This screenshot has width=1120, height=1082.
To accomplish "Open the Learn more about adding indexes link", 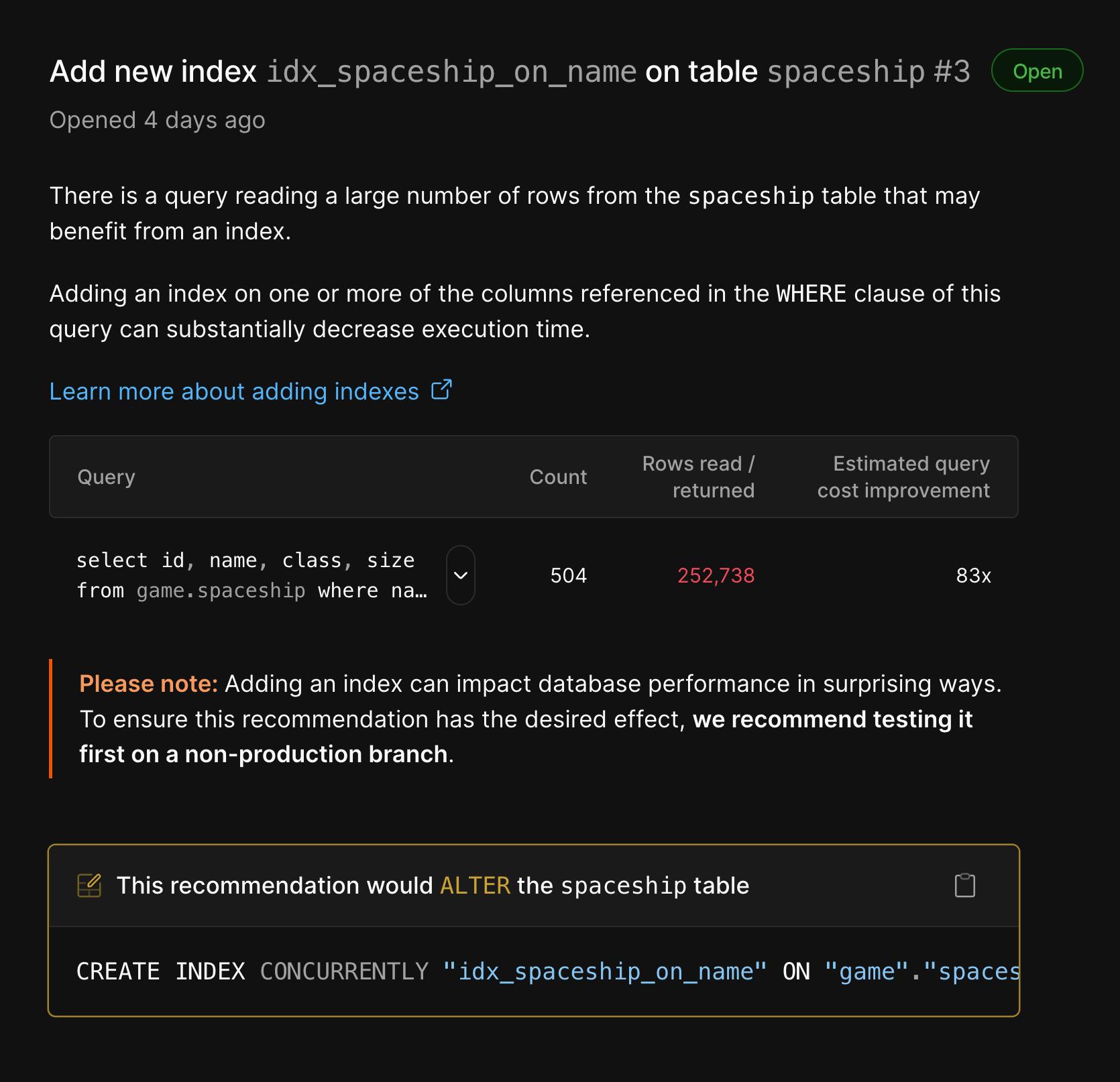I will 231,391.
